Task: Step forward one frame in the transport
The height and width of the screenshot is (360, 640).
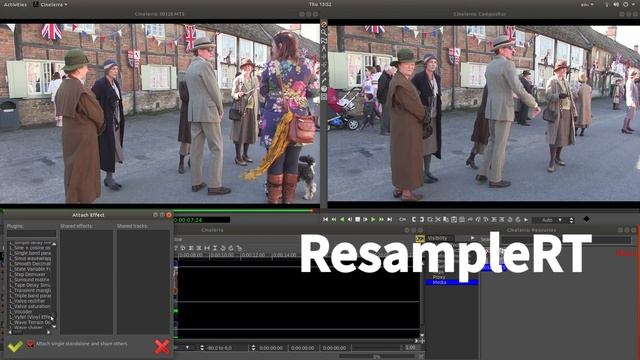Action: pyautogui.click(x=365, y=220)
